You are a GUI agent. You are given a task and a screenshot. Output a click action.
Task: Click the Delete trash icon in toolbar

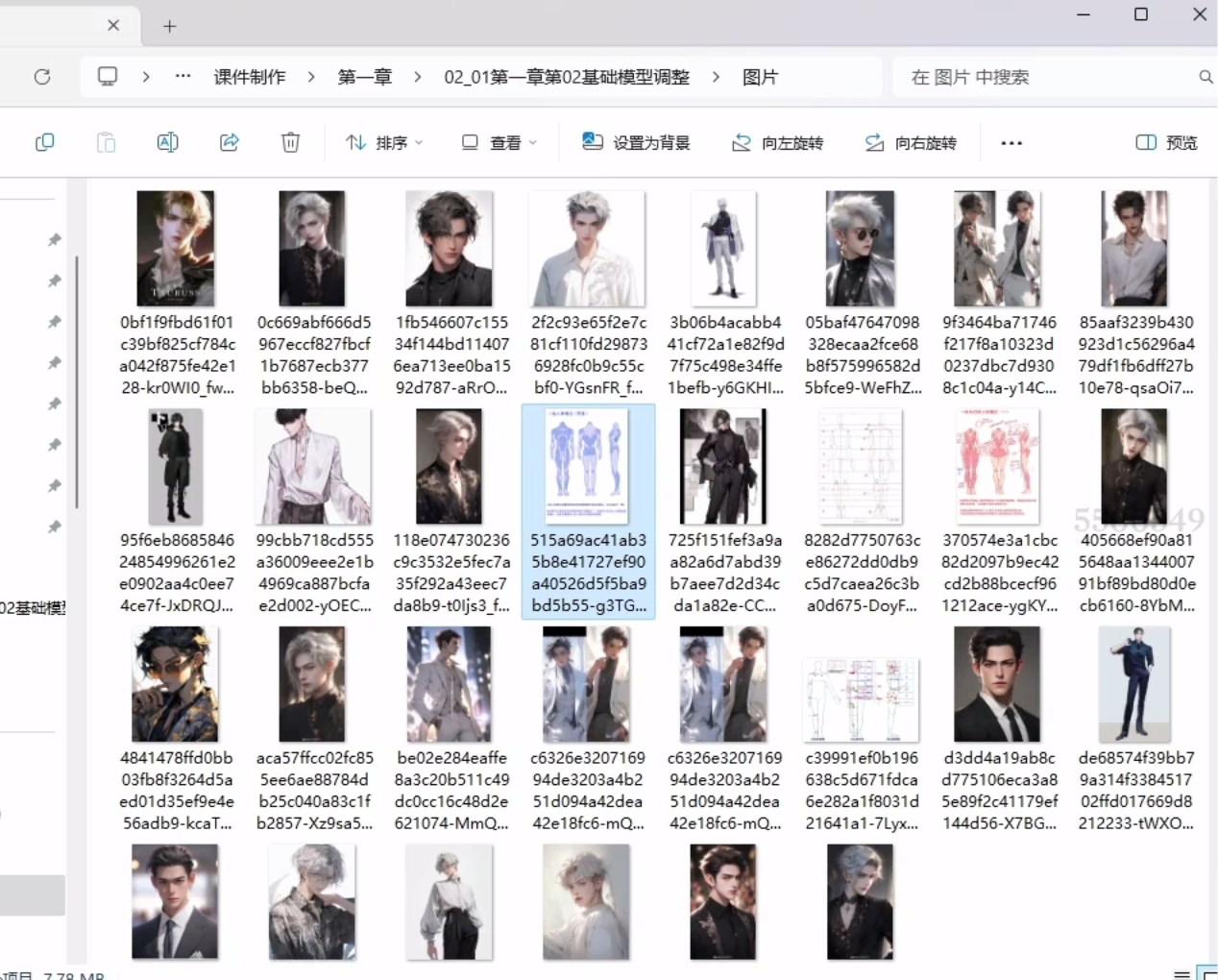(x=290, y=143)
